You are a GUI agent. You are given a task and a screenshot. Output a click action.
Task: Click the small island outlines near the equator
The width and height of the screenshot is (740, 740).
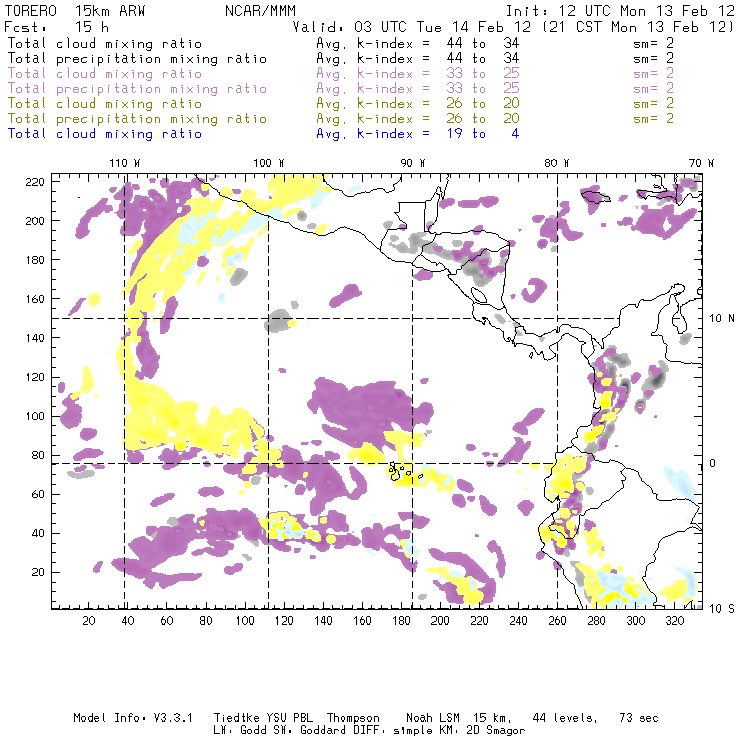tap(404, 472)
